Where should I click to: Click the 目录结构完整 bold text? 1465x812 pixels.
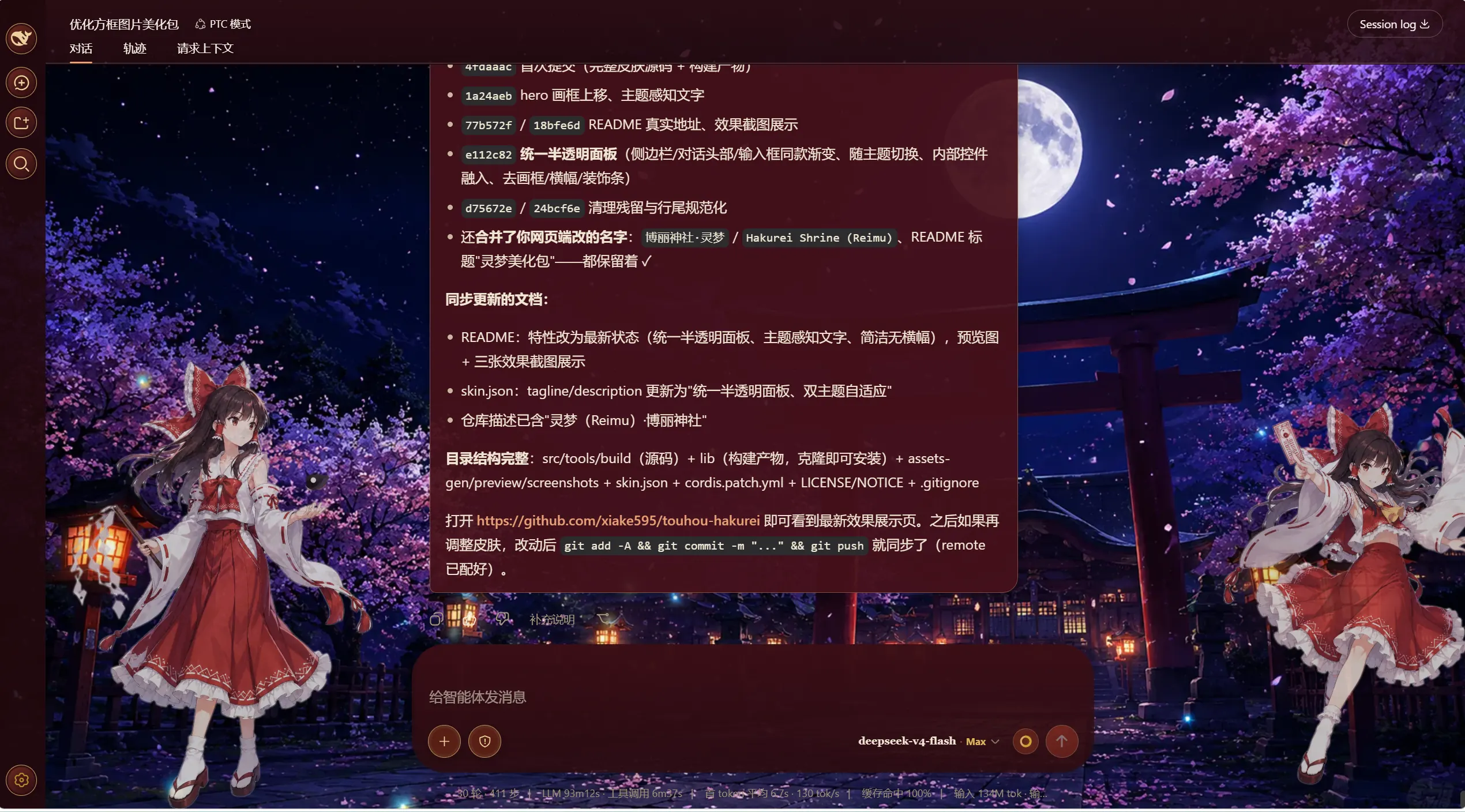487,458
